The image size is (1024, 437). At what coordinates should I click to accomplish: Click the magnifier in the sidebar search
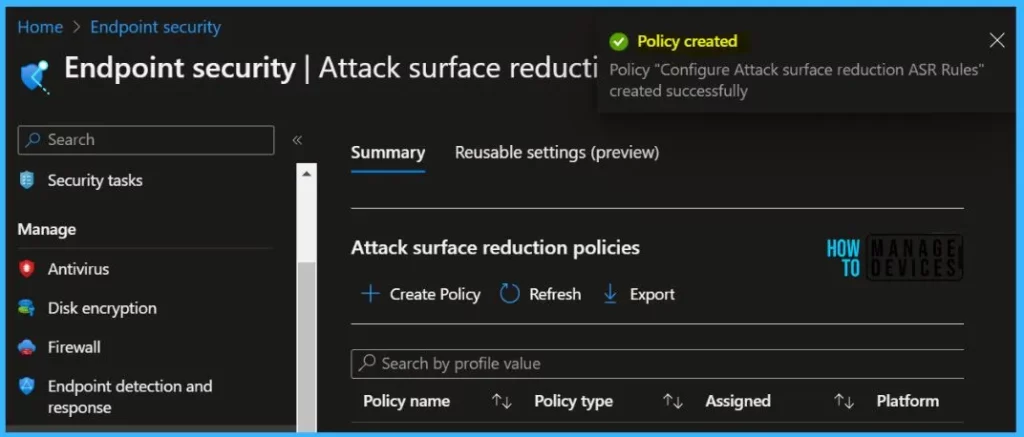[x=33, y=140]
